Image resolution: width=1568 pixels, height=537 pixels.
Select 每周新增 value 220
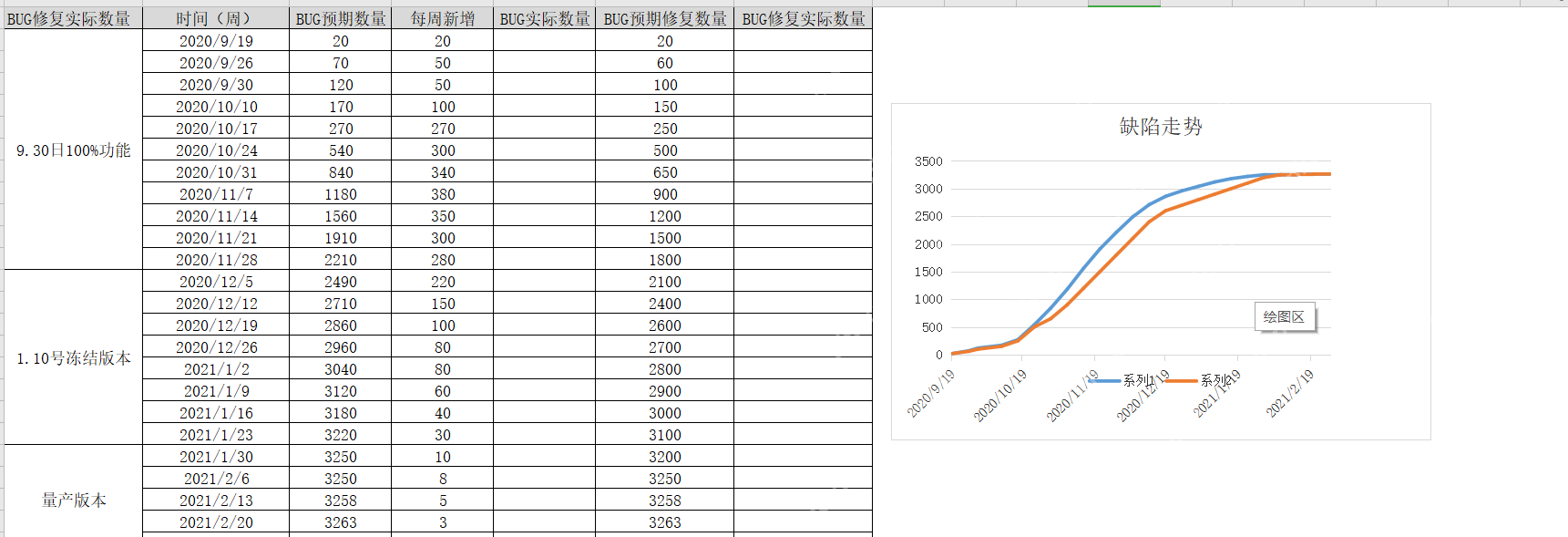coord(443,282)
